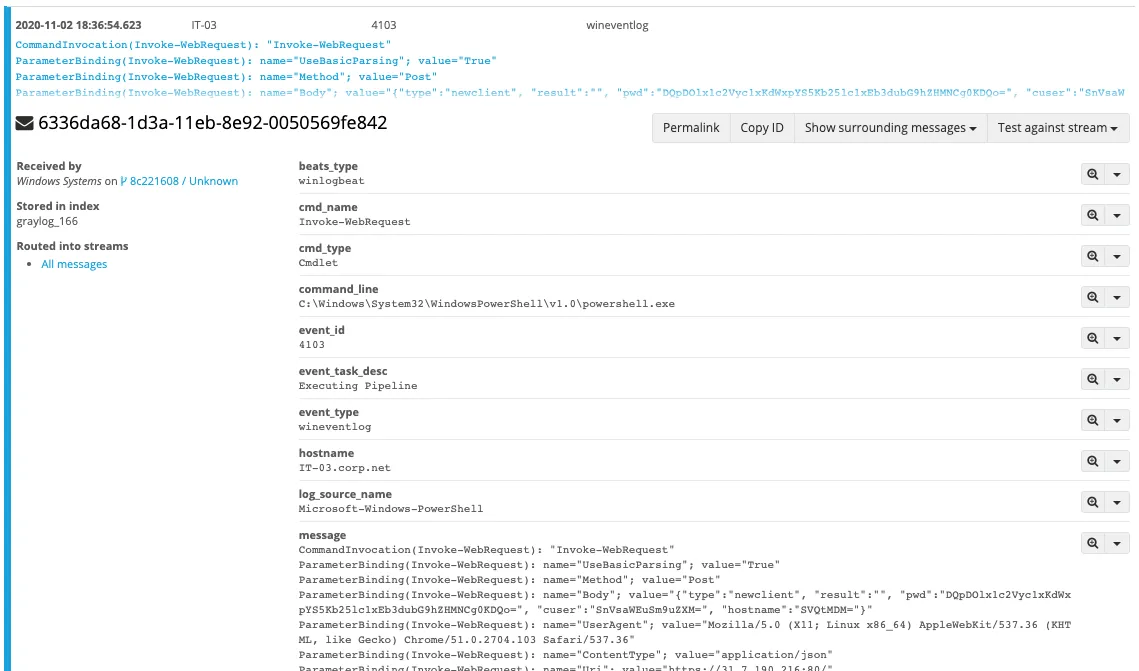
Task: Click the IT-03 source cell
Action: tap(204, 25)
